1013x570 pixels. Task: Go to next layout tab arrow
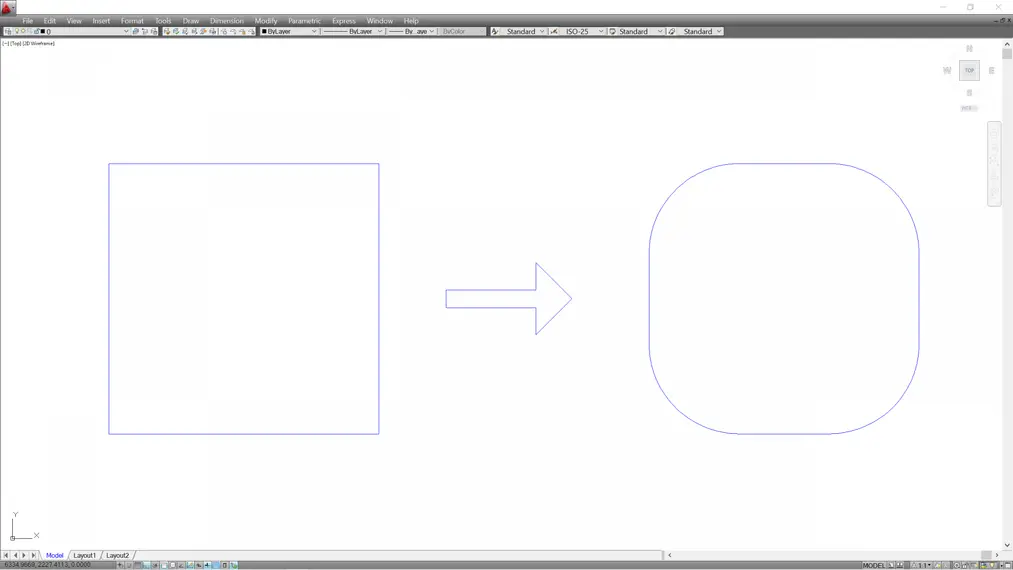pos(24,555)
